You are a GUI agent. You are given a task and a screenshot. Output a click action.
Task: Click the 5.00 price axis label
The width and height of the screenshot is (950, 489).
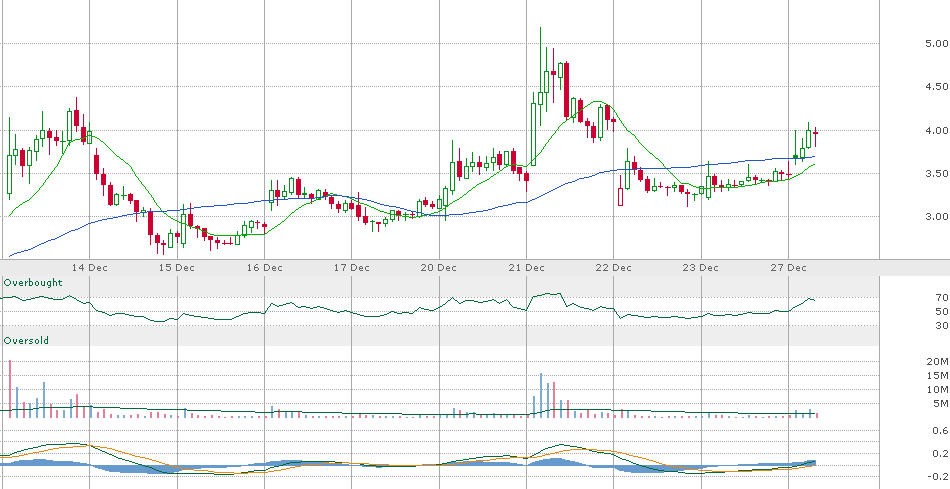pos(937,44)
